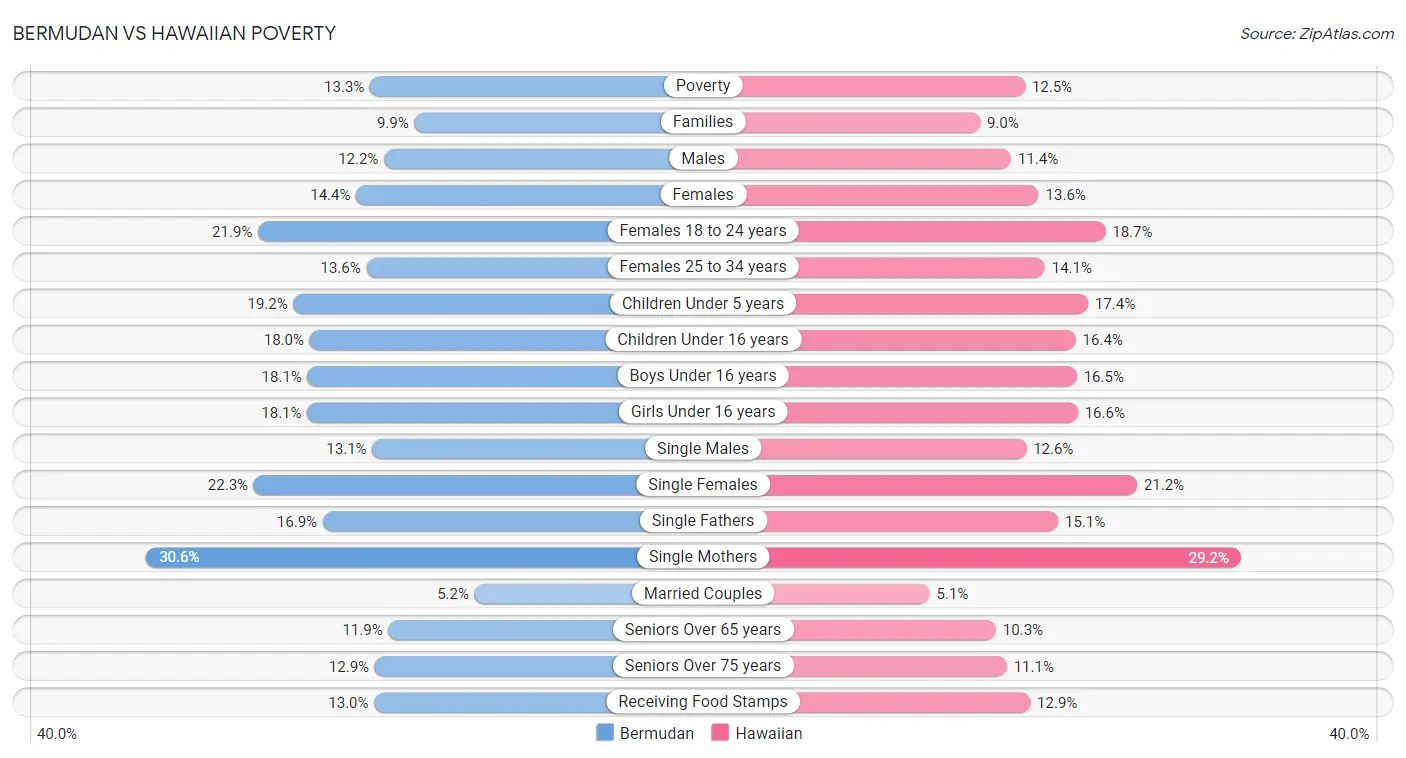
Task: Click the Seniors Over 75 years label
Action: point(703,665)
